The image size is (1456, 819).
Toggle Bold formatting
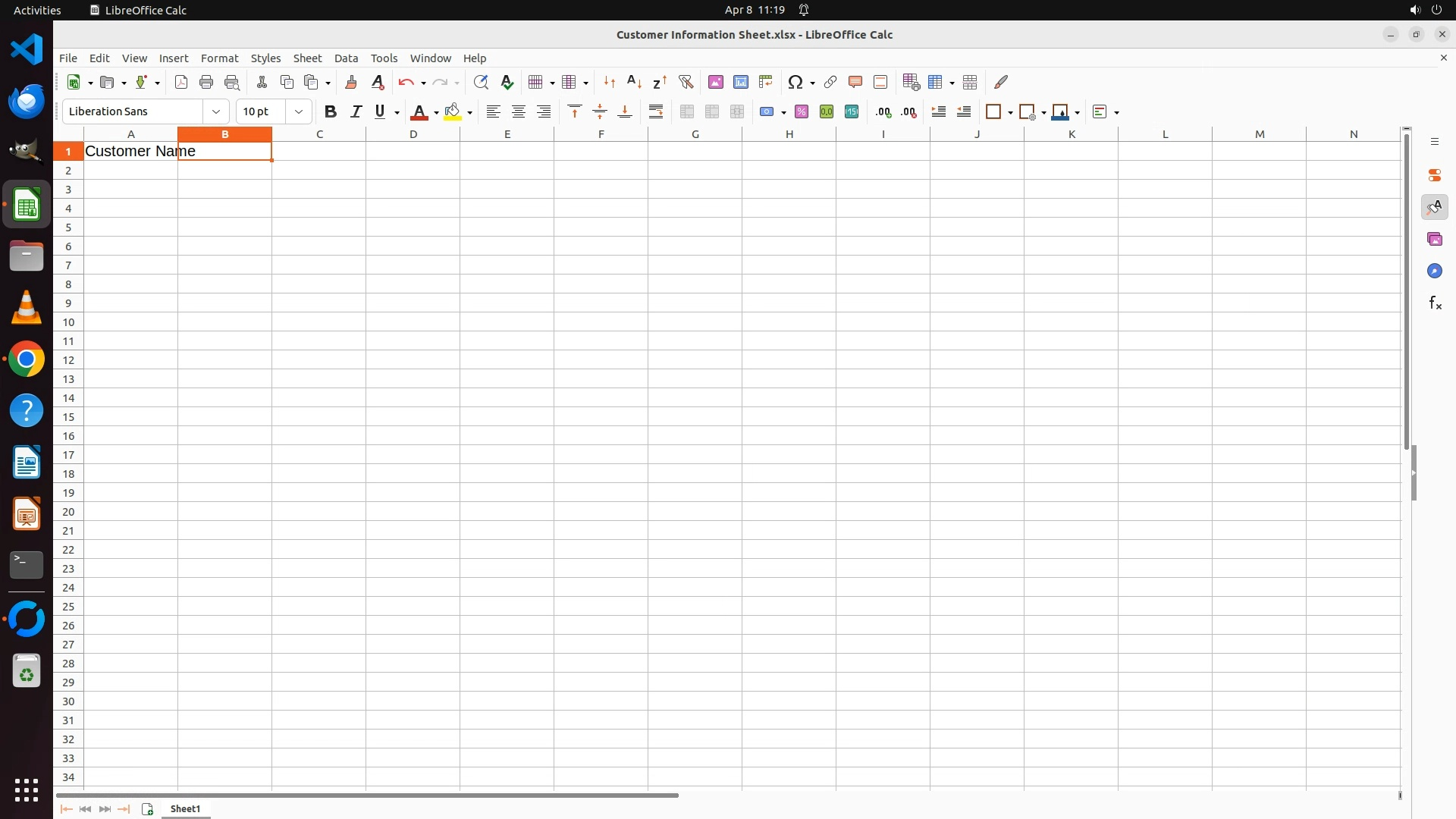point(331,111)
